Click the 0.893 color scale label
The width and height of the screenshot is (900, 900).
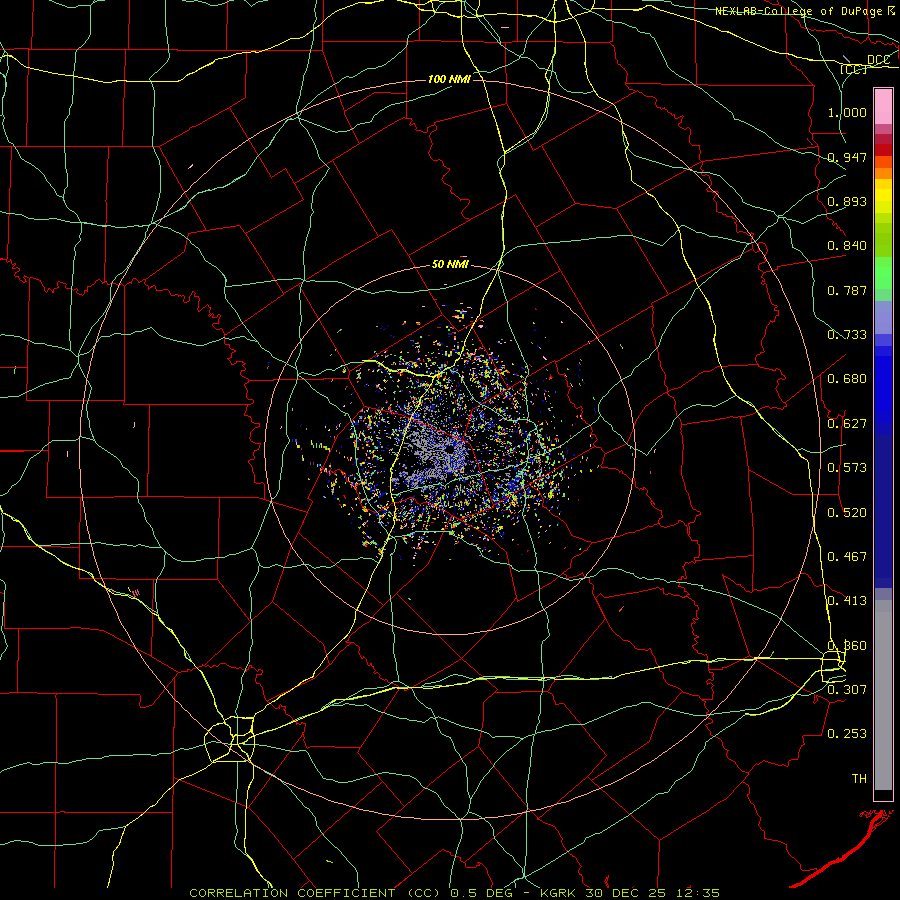tap(847, 201)
